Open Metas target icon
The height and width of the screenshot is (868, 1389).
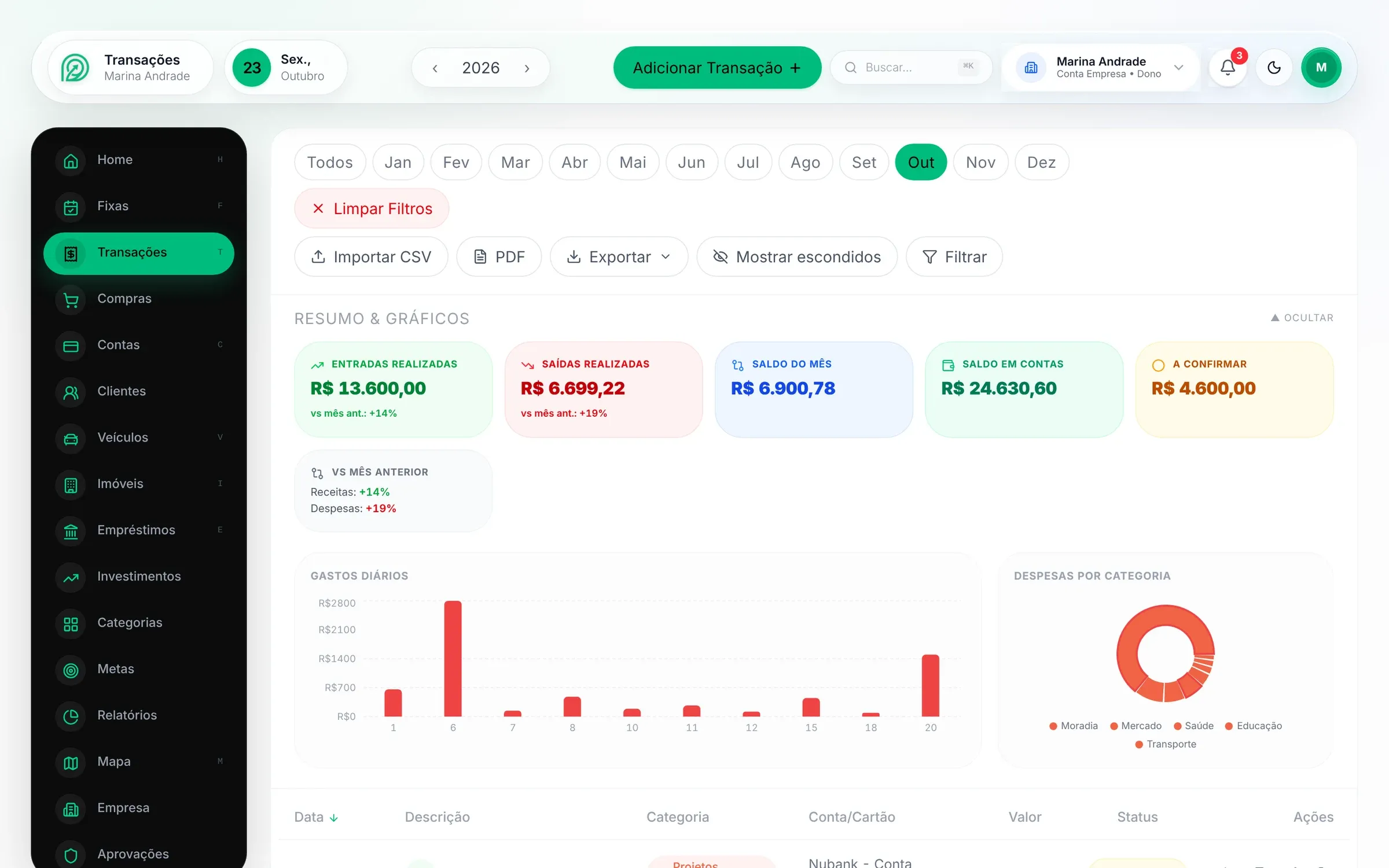[x=71, y=670]
